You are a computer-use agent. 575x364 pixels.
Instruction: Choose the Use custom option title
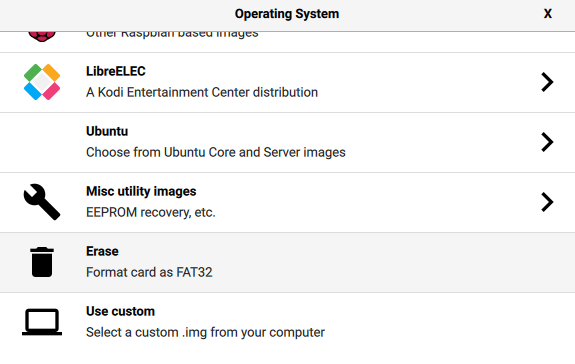(120, 312)
